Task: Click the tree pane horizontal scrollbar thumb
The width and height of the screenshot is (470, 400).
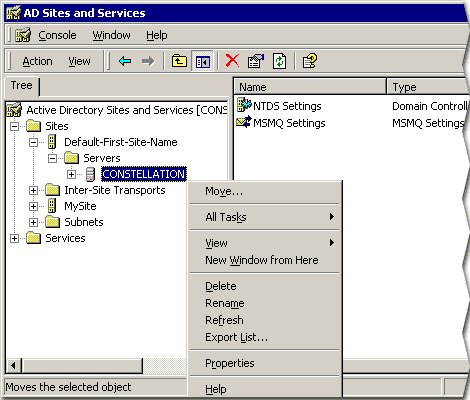Action: point(82,366)
